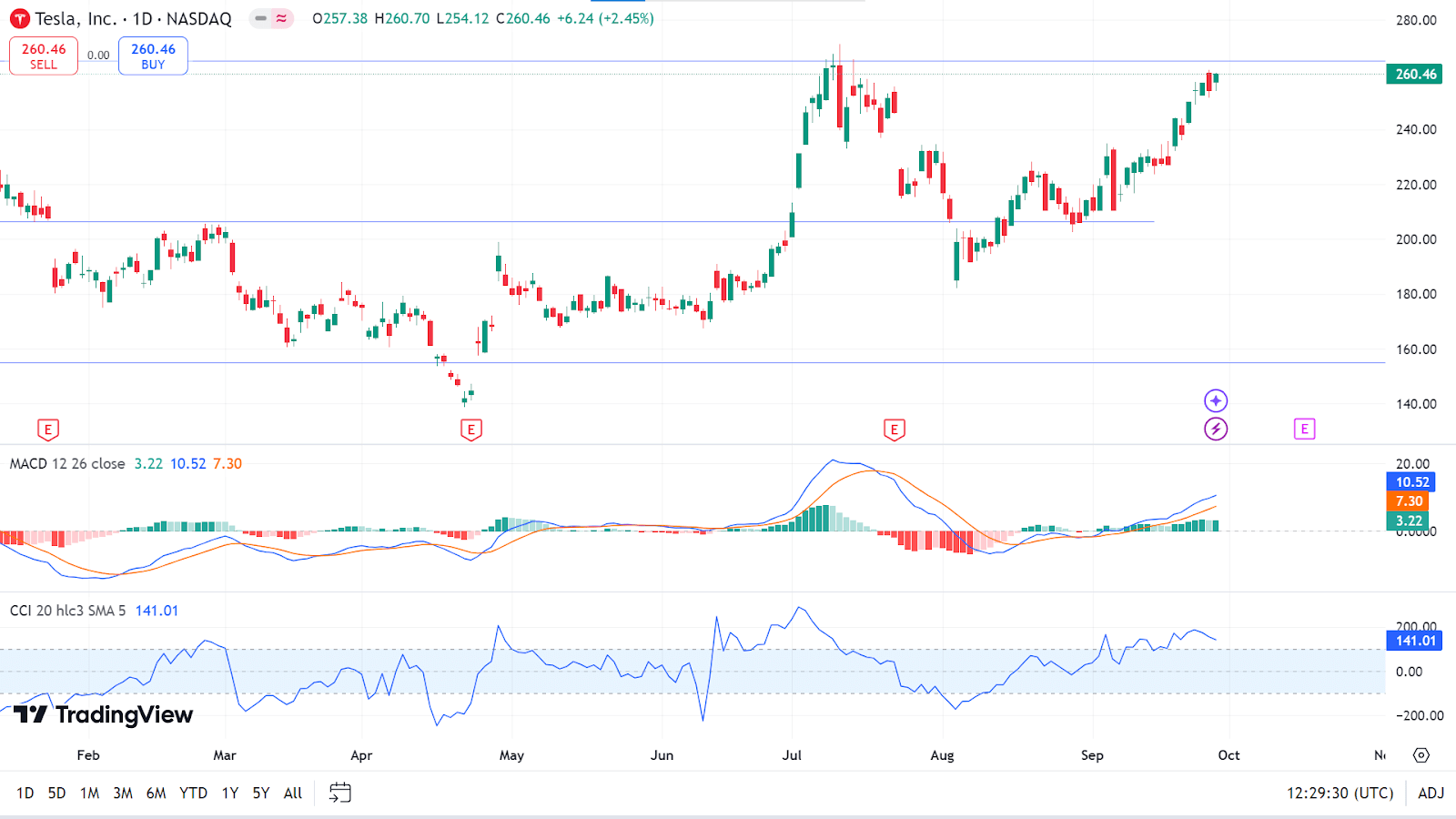1456x819 pixels.
Task: Click the late April earnings E marker
Action: click(470, 430)
